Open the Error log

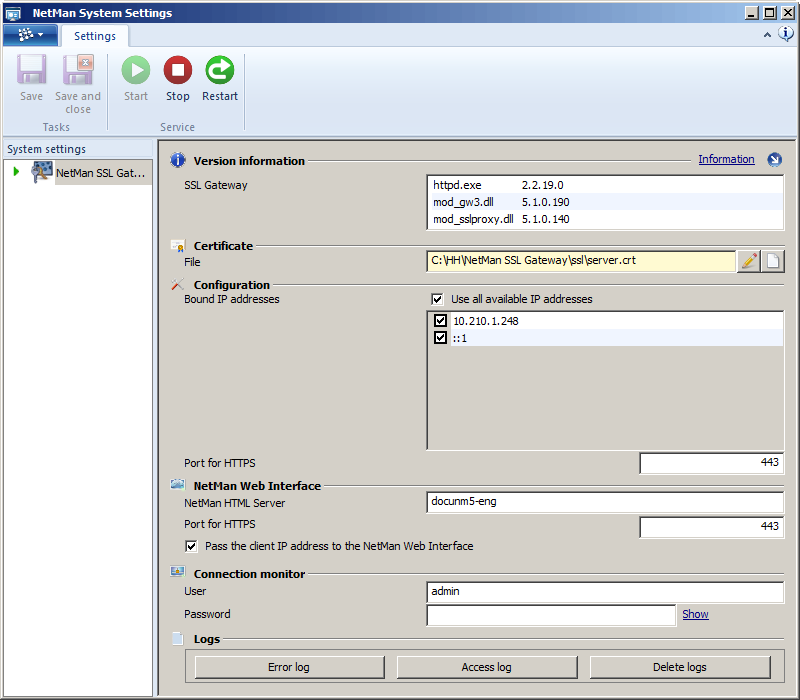288,667
